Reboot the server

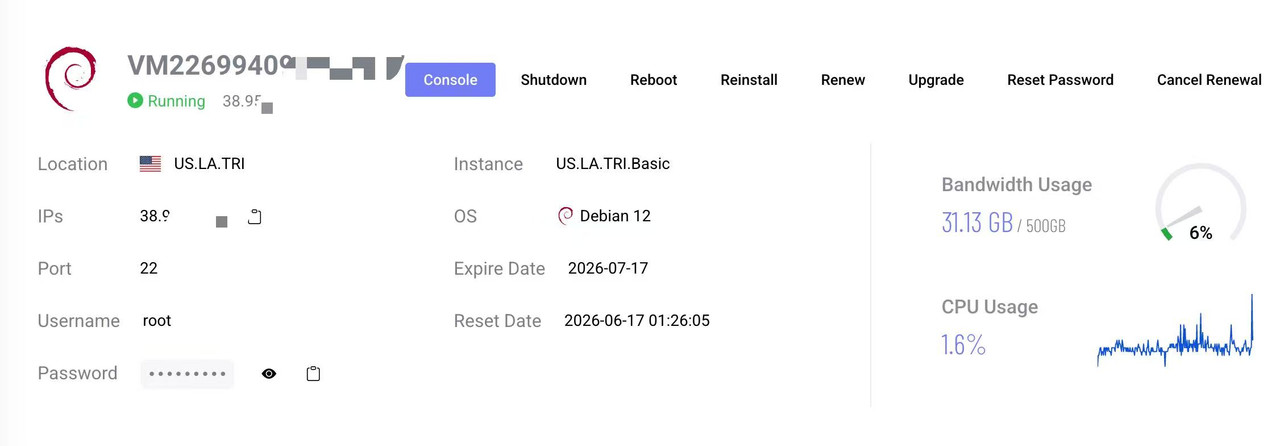(x=653, y=80)
